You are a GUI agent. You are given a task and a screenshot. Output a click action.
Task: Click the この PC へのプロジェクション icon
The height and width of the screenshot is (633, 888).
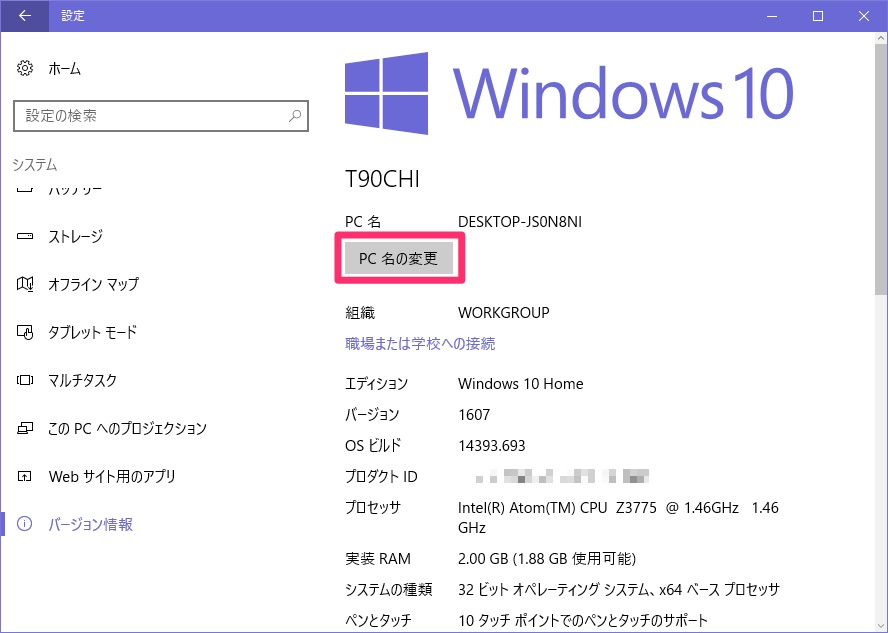[x=24, y=428]
